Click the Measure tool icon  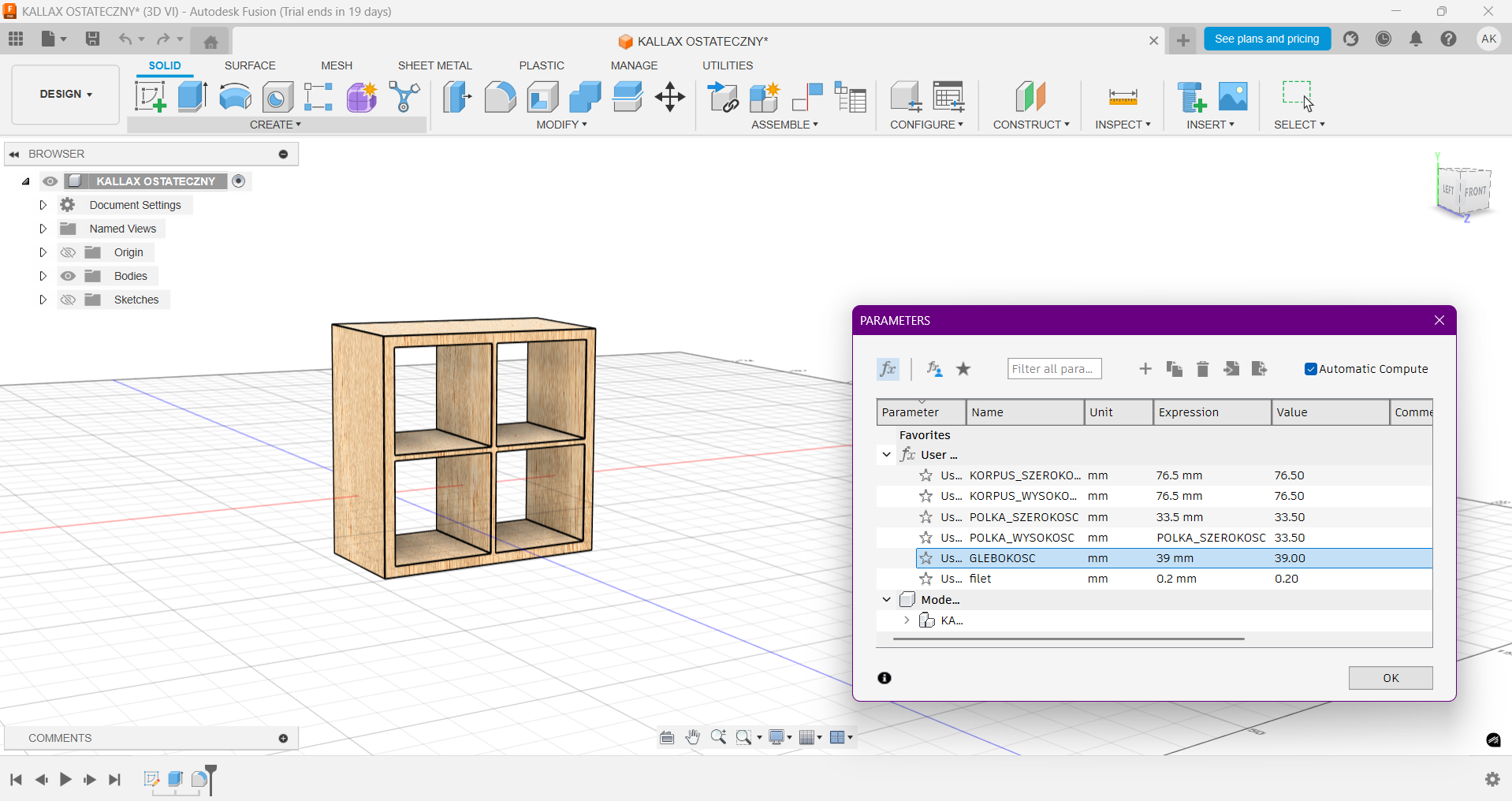click(x=1123, y=97)
